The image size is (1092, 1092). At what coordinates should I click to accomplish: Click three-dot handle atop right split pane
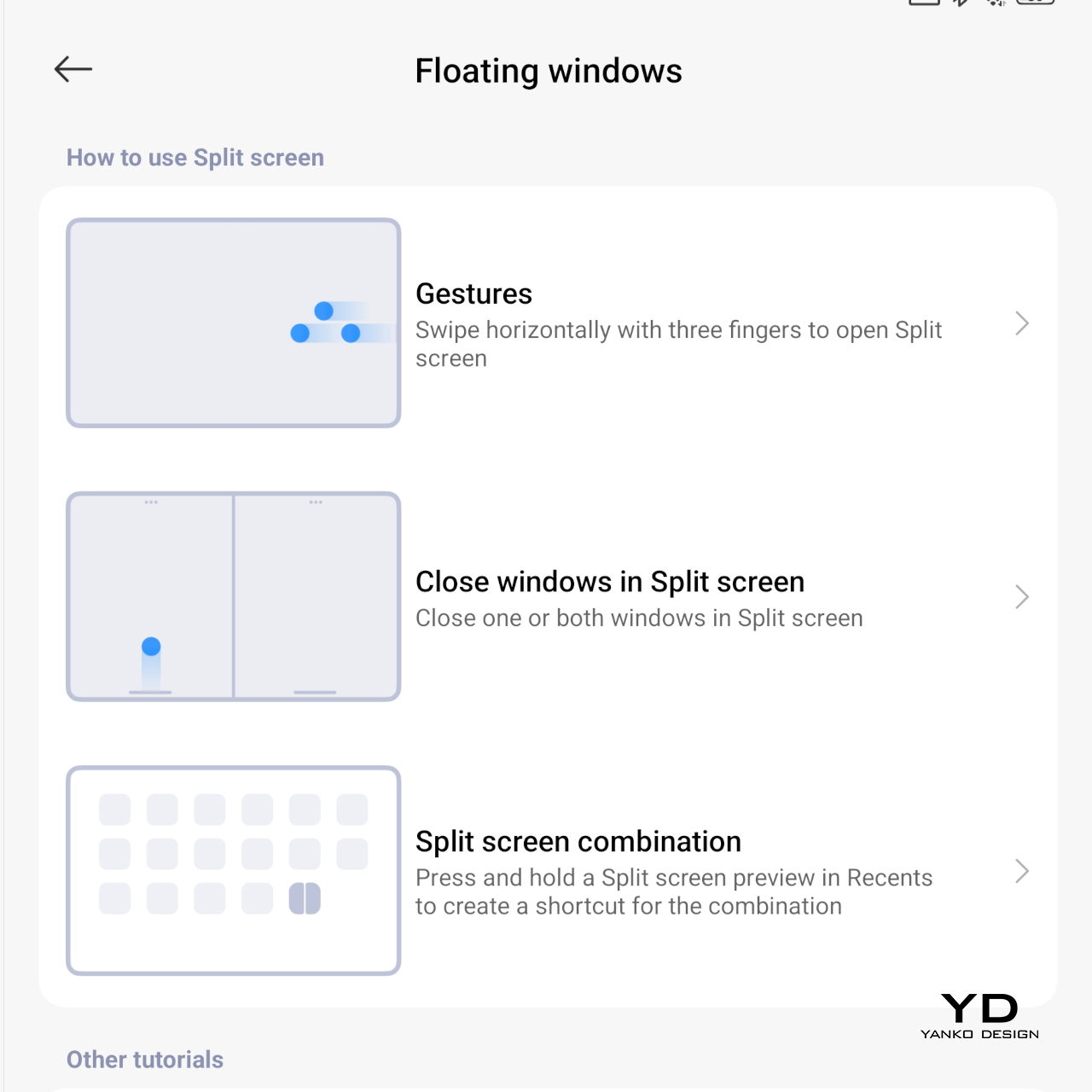point(316,502)
